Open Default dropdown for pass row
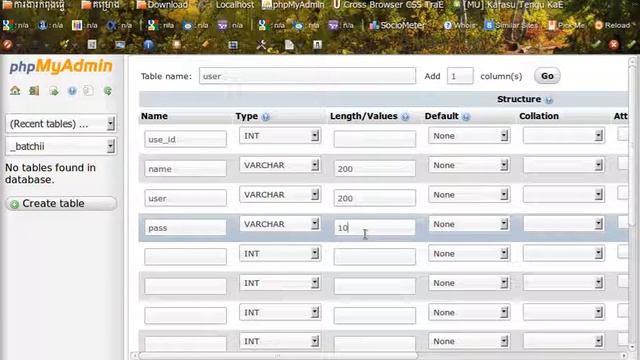 coord(469,224)
